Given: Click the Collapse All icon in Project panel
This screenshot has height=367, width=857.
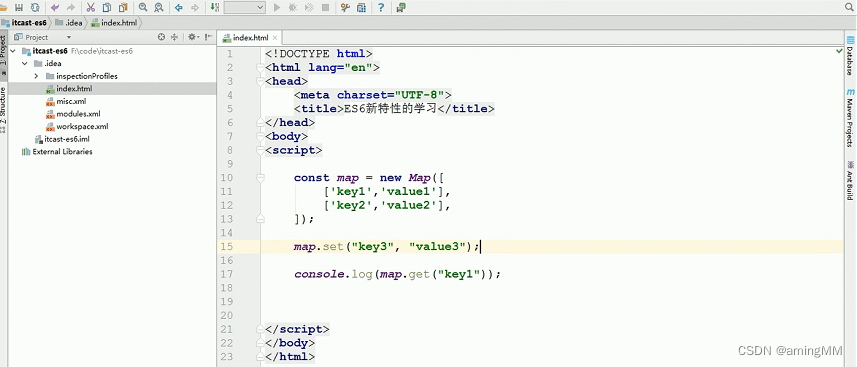Looking at the screenshot, I should pos(175,37).
